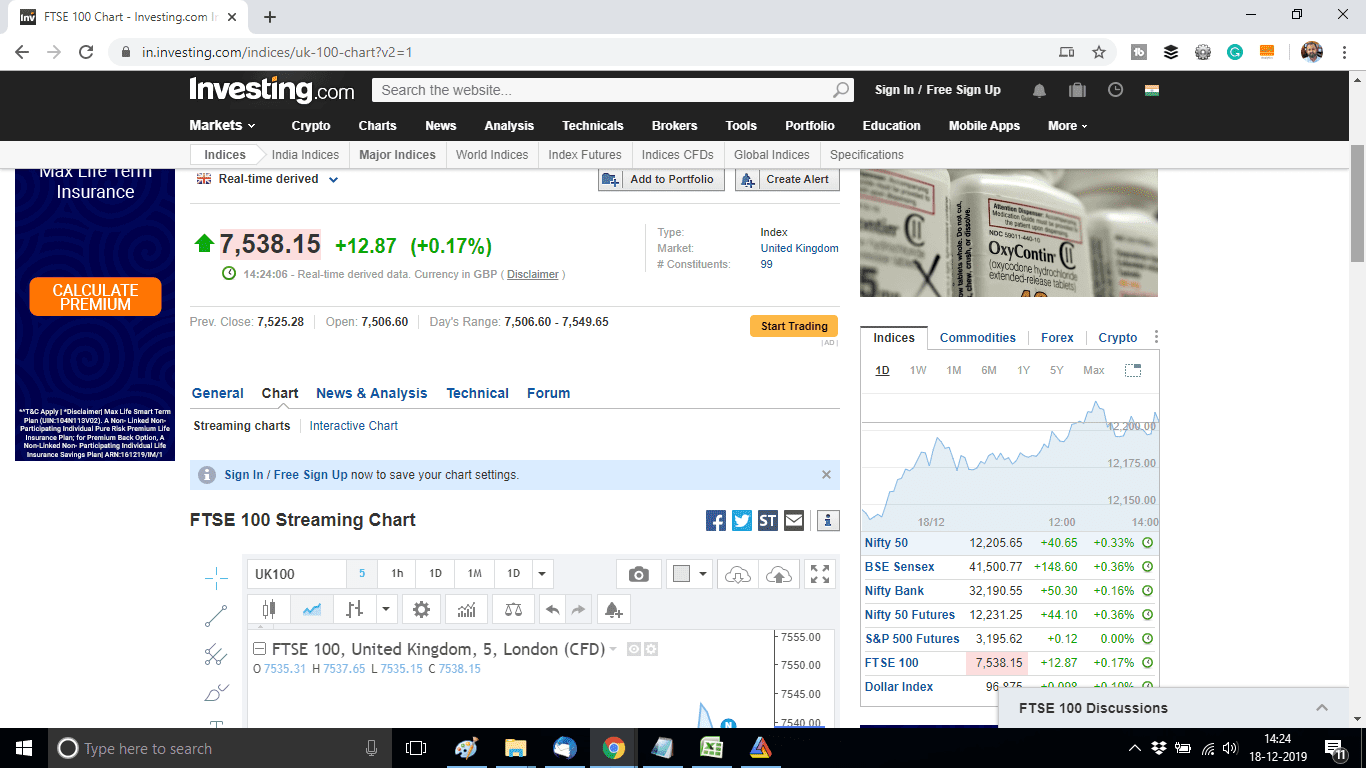The image size is (1366, 768).
Task: Click the compare symbols scales icon
Action: point(513,609)
